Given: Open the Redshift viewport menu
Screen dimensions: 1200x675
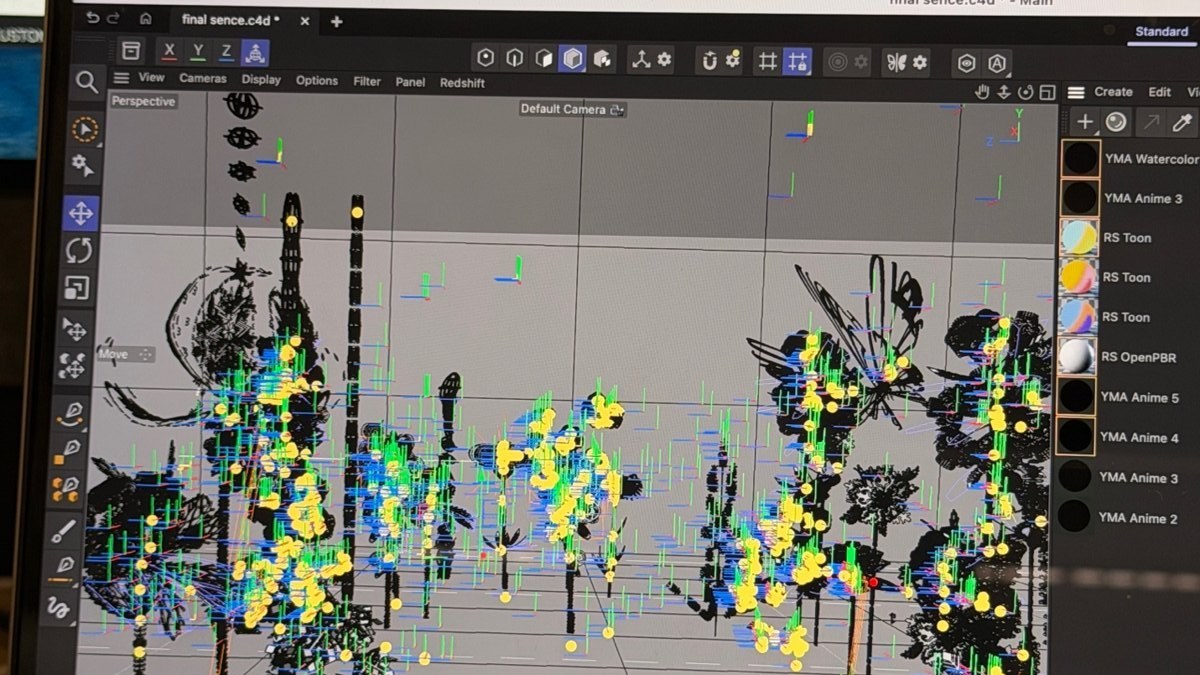Looking at the screenshot, I should point(463,82).
